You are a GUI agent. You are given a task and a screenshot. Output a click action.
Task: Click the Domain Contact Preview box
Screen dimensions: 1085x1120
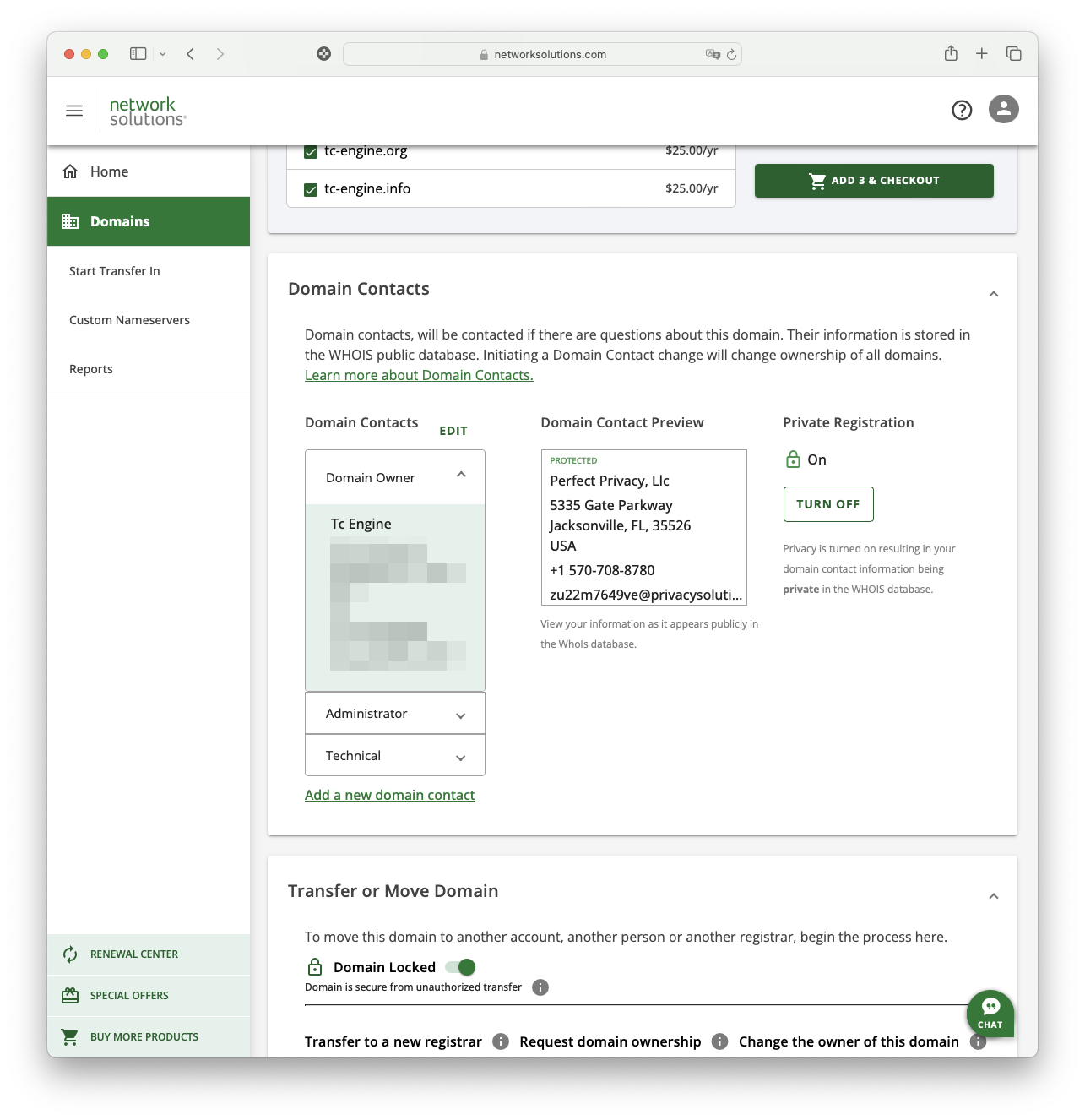point(644,528)
